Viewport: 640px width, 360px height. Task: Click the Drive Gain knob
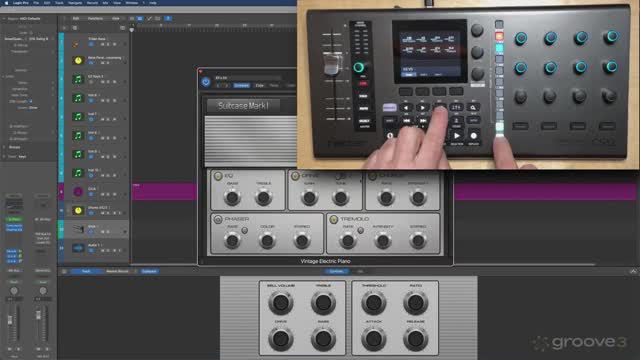click(309, 198)
